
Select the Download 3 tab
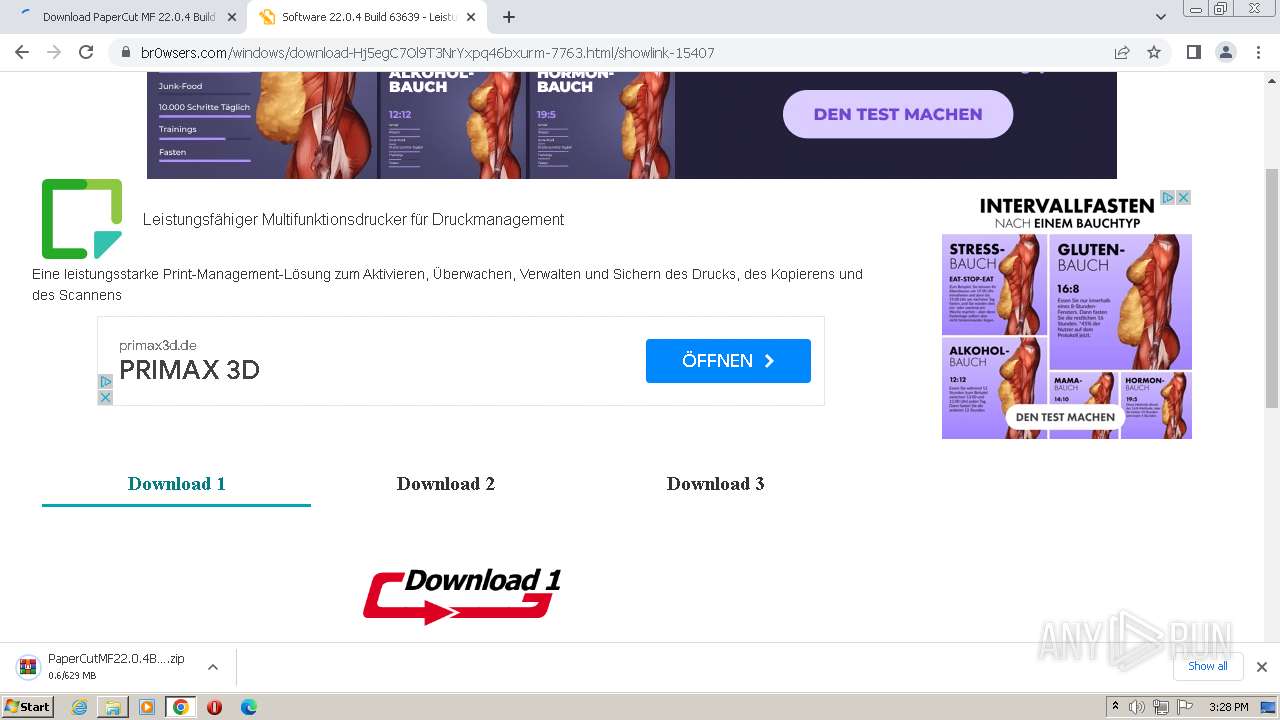pos(716,484)
